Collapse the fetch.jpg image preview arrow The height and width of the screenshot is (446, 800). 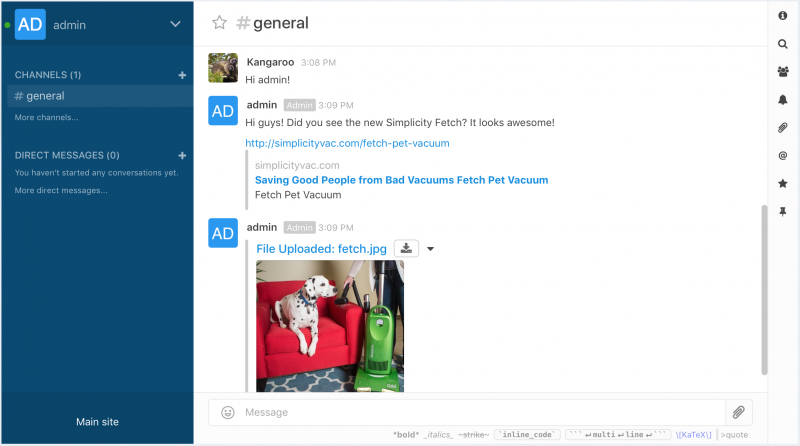tap(431, 249)
